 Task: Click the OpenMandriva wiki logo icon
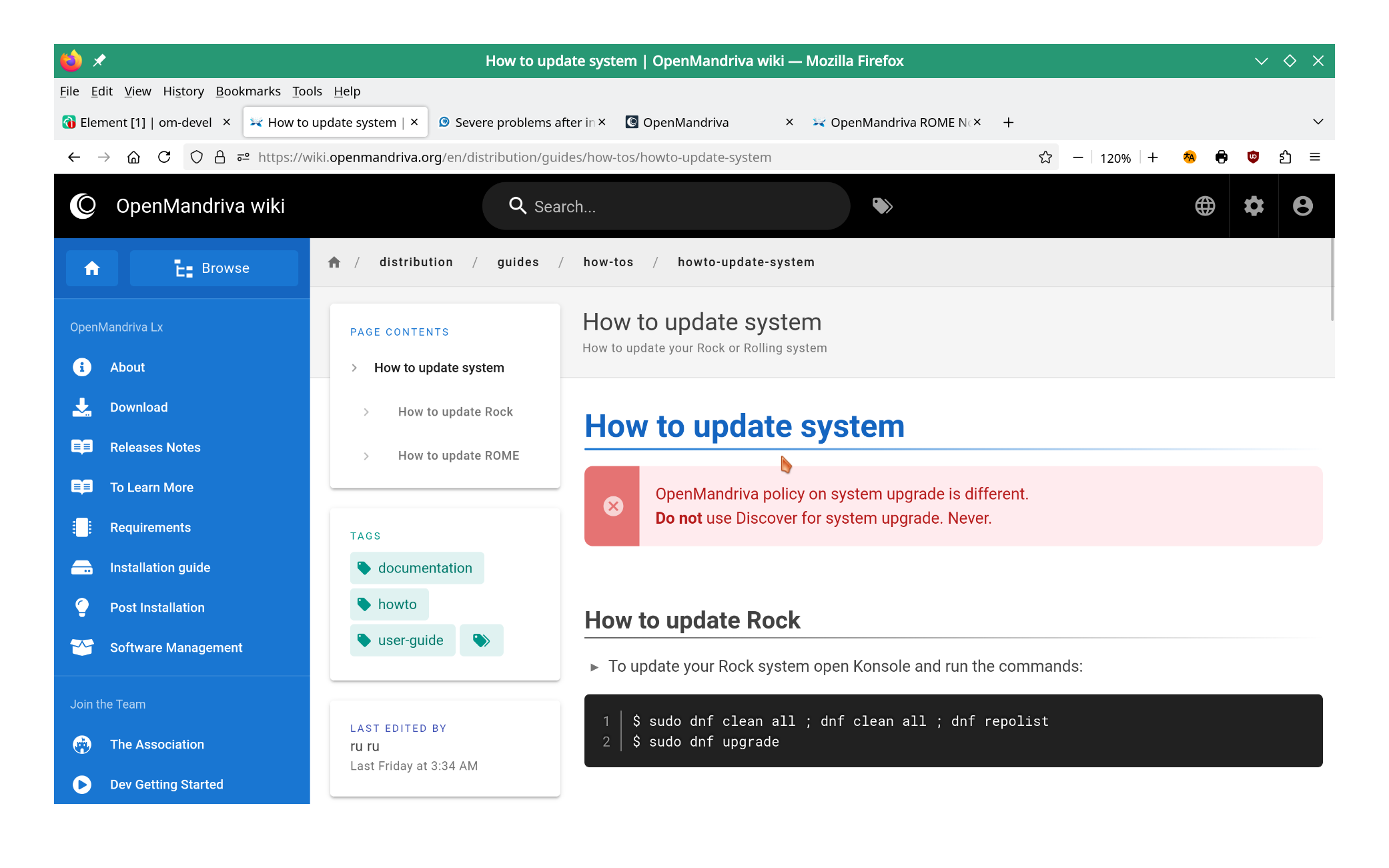tap(83, 206)
